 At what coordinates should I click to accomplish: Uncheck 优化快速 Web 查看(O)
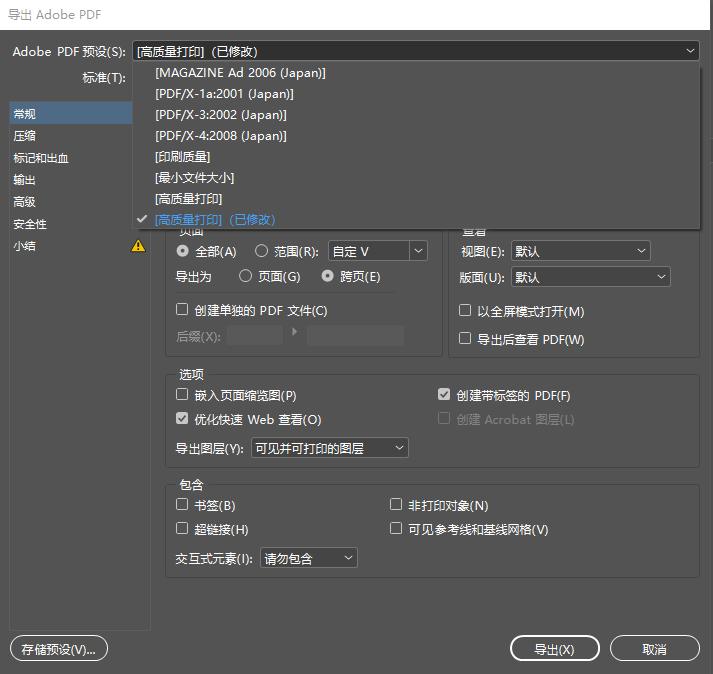[182, 418]
